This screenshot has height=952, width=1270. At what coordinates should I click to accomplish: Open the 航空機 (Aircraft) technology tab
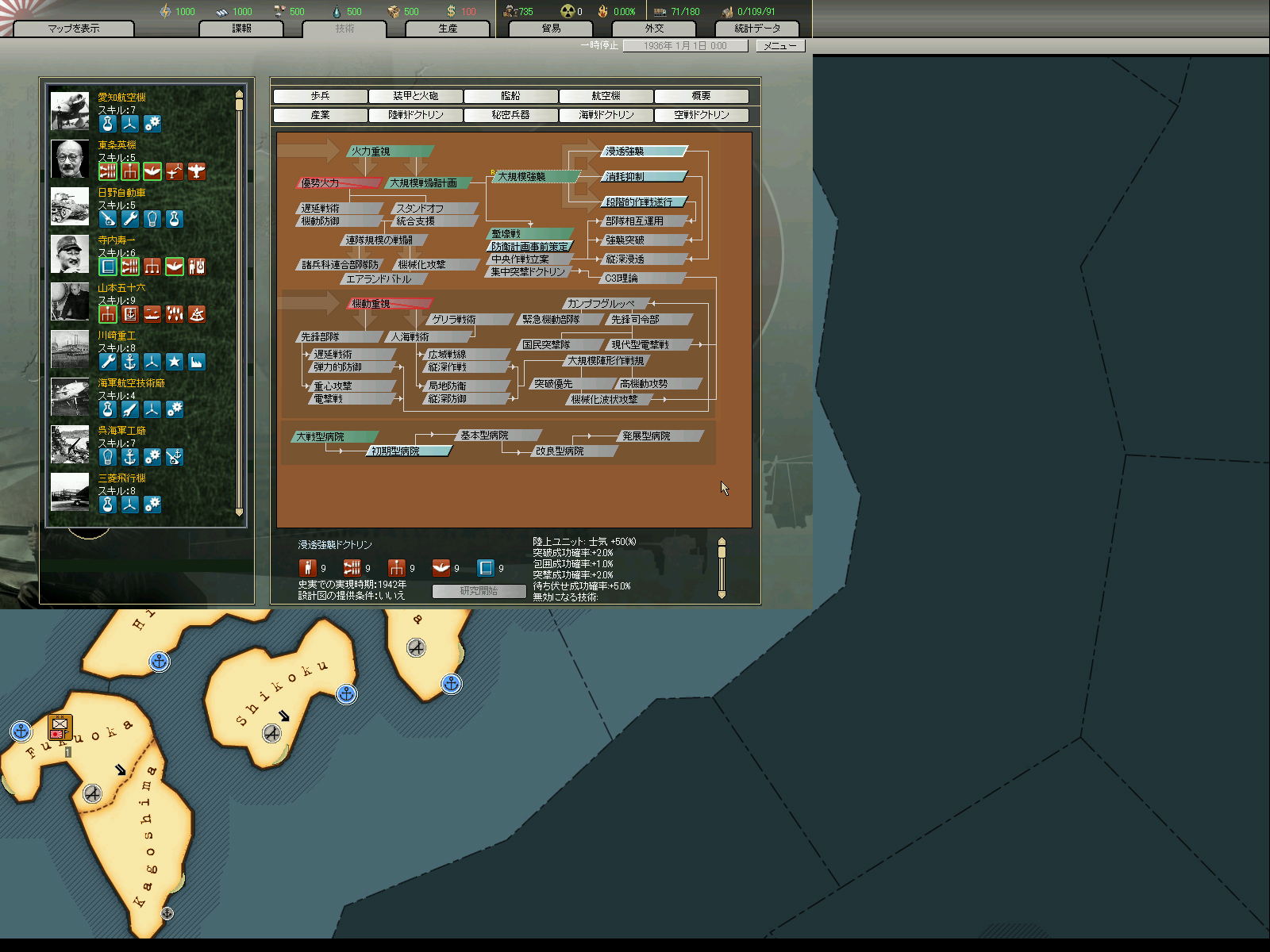(x=606, y=96)
